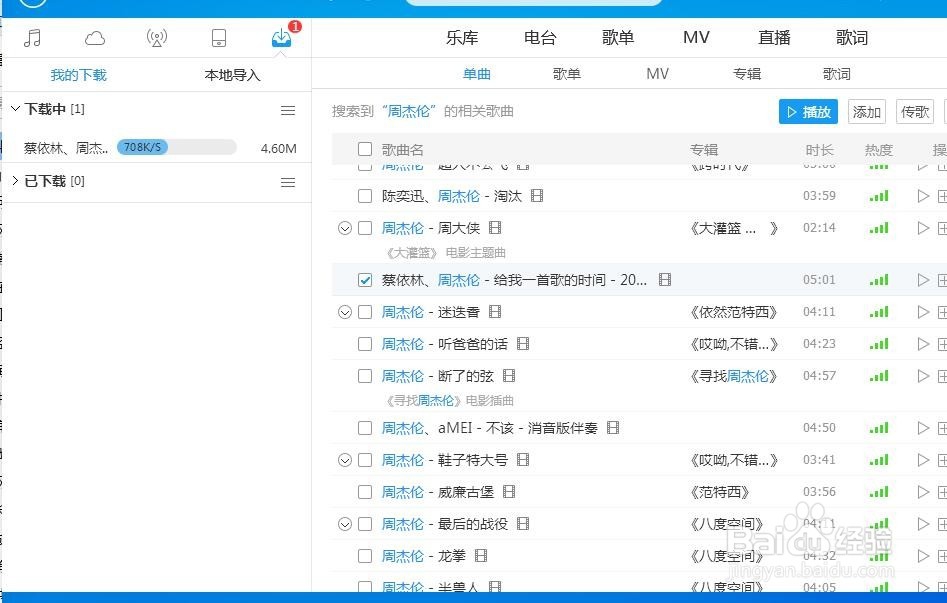Expand the versions arrow beside 迷迭香

click(x=345, y=312)
